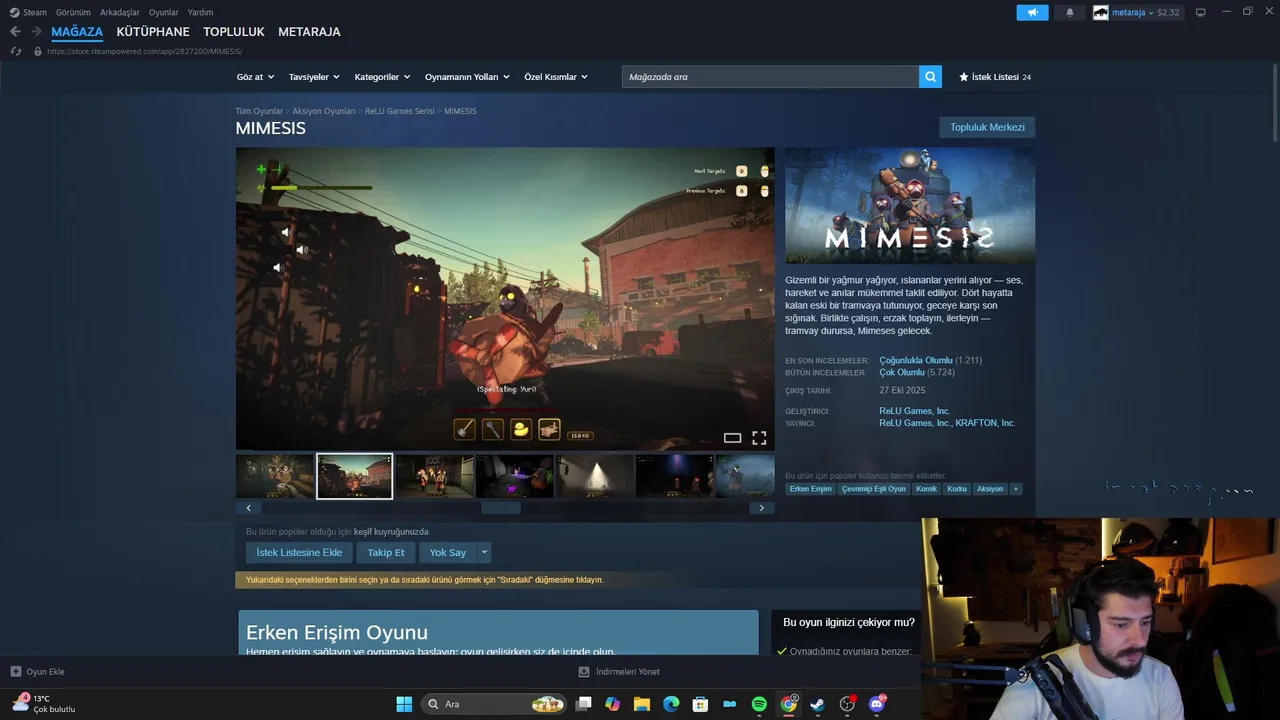Open Microsoft Store from the taskbar

click(700, 704)
